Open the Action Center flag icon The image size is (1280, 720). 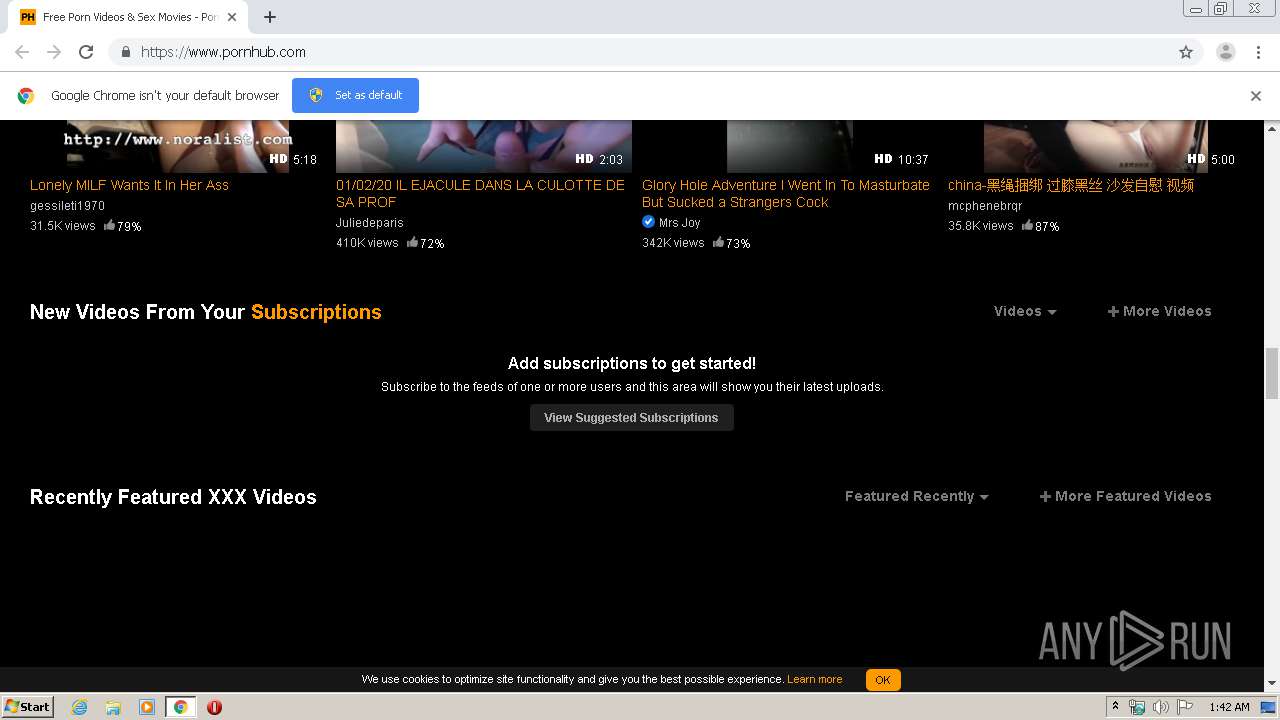pyautogui.click(x=1185, y=707)
